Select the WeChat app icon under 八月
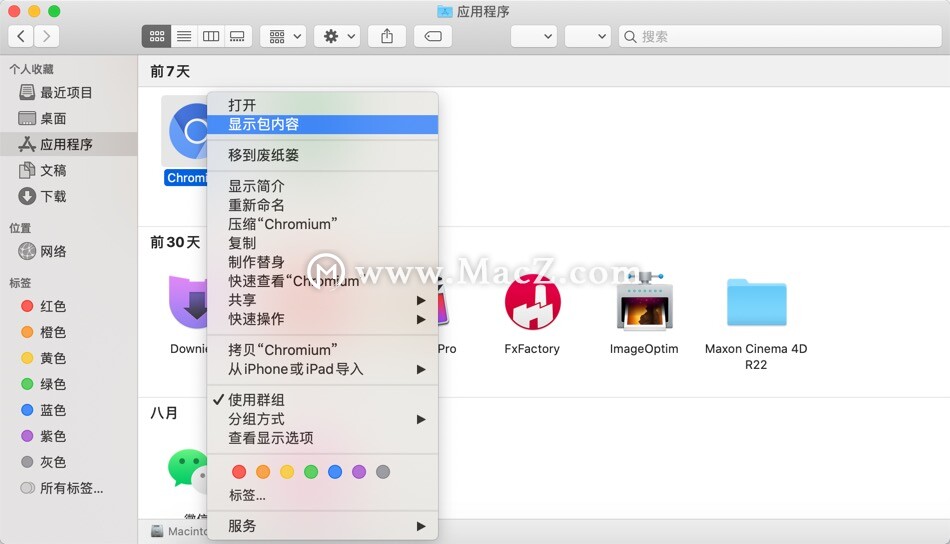The width and height of the screenshot is (950, 544). coord(188,469)
